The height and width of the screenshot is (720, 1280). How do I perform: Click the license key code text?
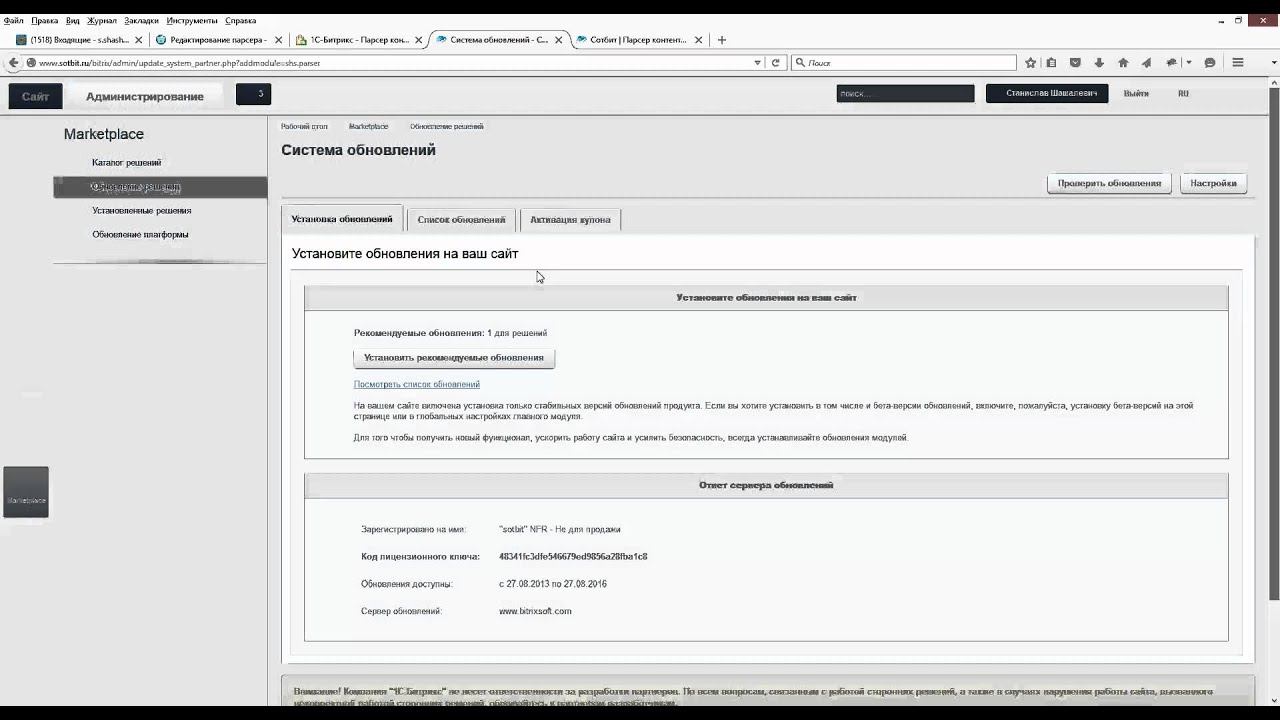(x=573, y=556)
